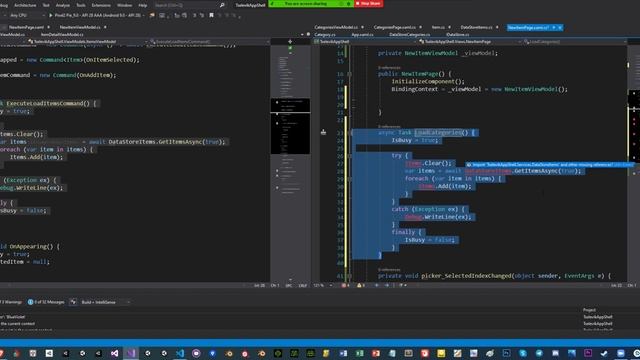The width and height of the screenshot is (640, 360).
Task: Open the right editor project dropdown
Action: [365, 42]
